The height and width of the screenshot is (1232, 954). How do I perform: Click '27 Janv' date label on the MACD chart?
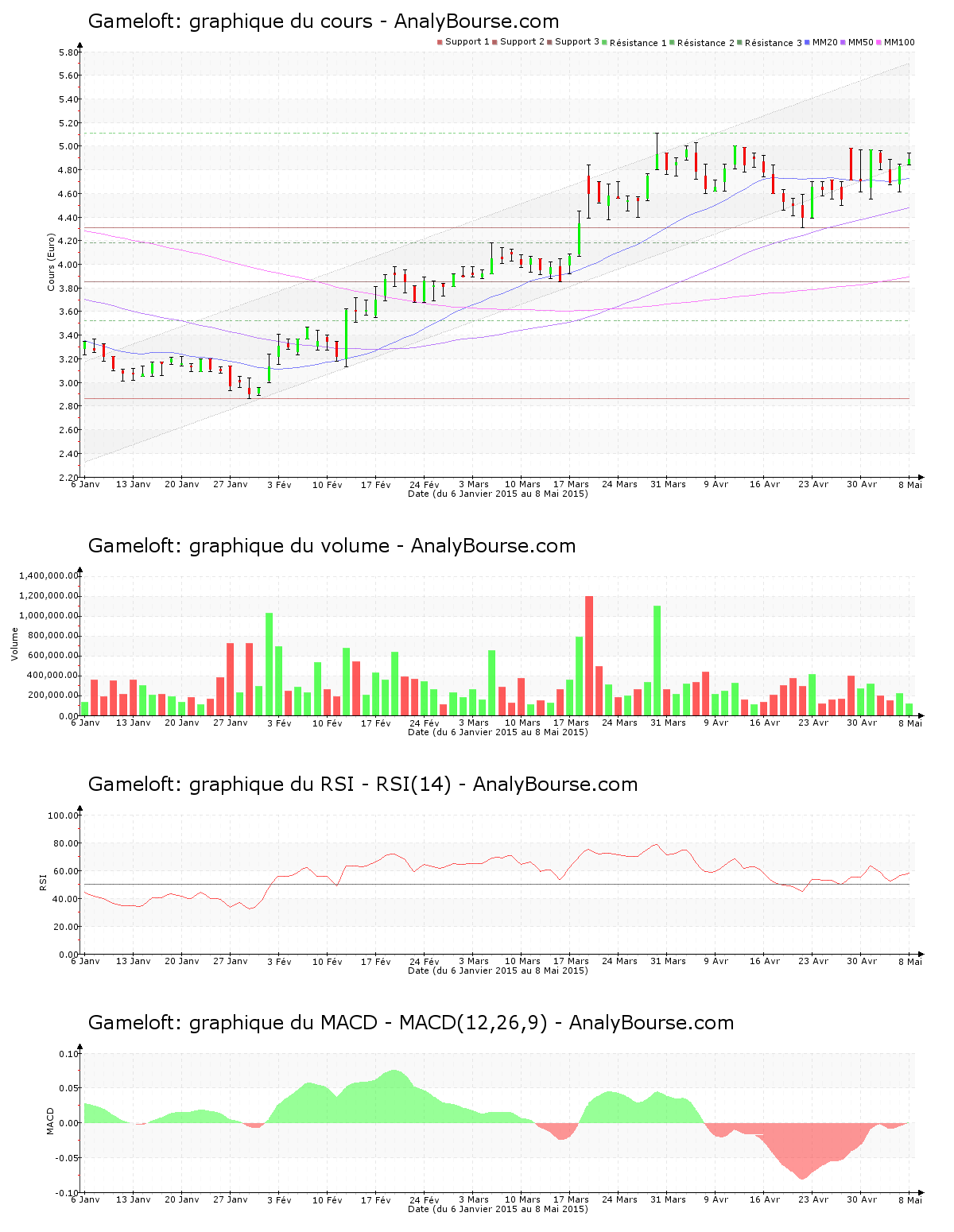[231, 1199]
